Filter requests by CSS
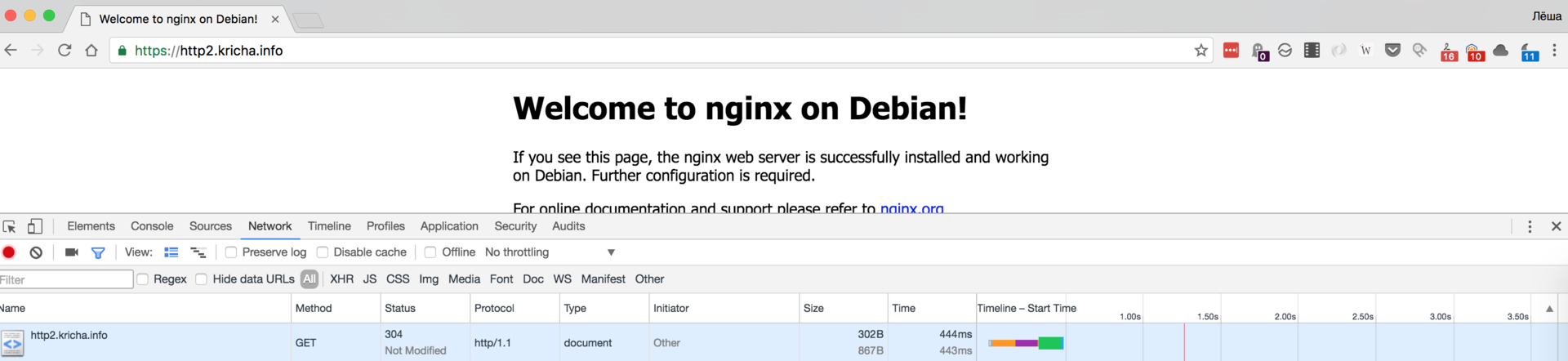Viewport: 1568px width, 361px height. (x=398, y=279)
